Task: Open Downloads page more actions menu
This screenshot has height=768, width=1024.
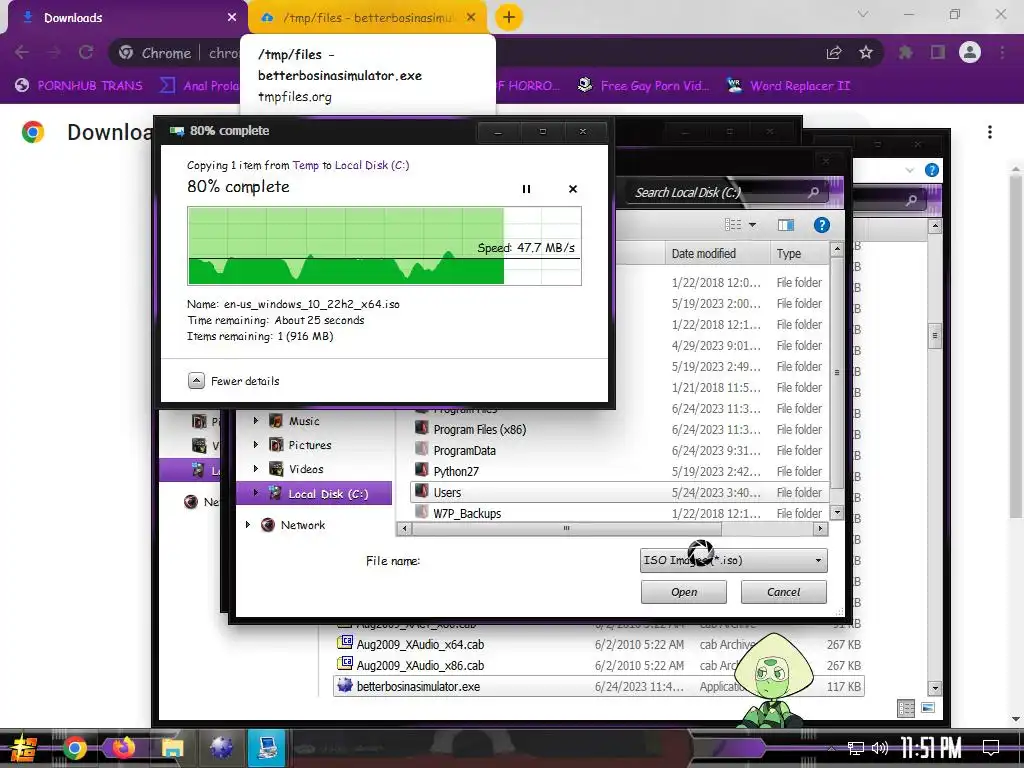Action: pyautogui.click(x=990, y=132)
